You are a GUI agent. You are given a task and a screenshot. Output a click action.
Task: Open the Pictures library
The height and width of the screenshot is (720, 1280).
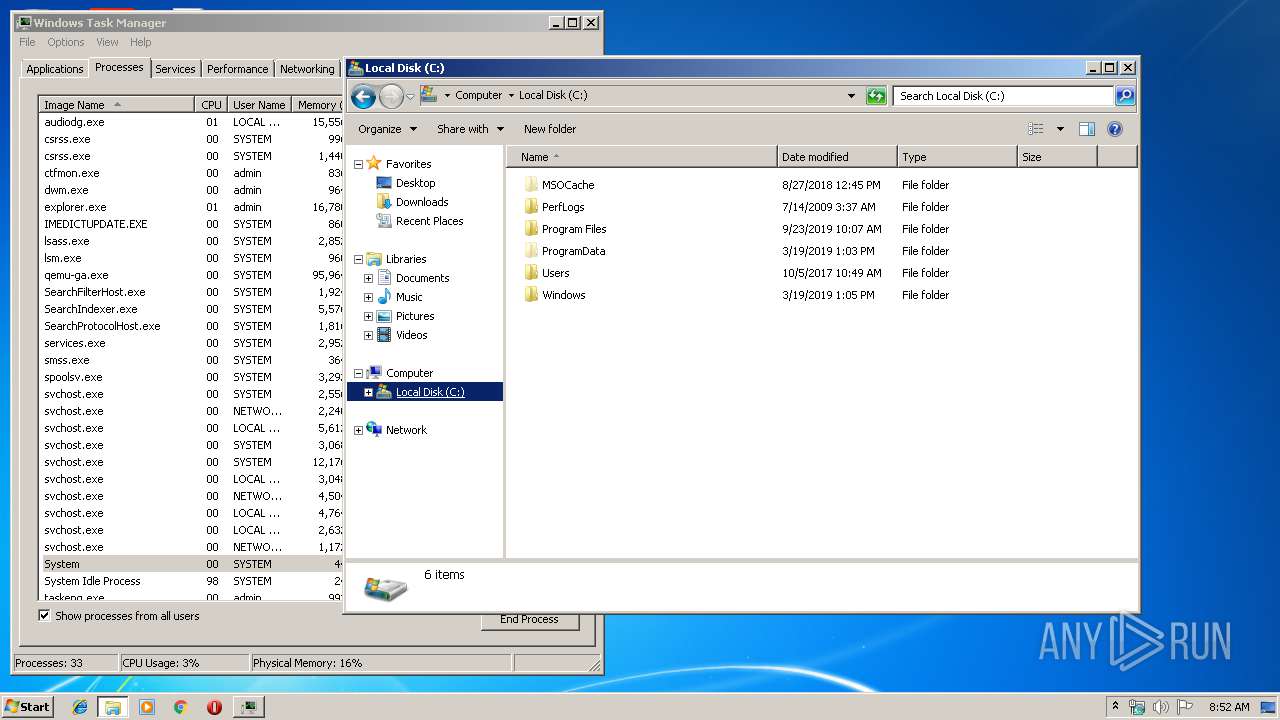pyautogui.click(x=414, y=316)
